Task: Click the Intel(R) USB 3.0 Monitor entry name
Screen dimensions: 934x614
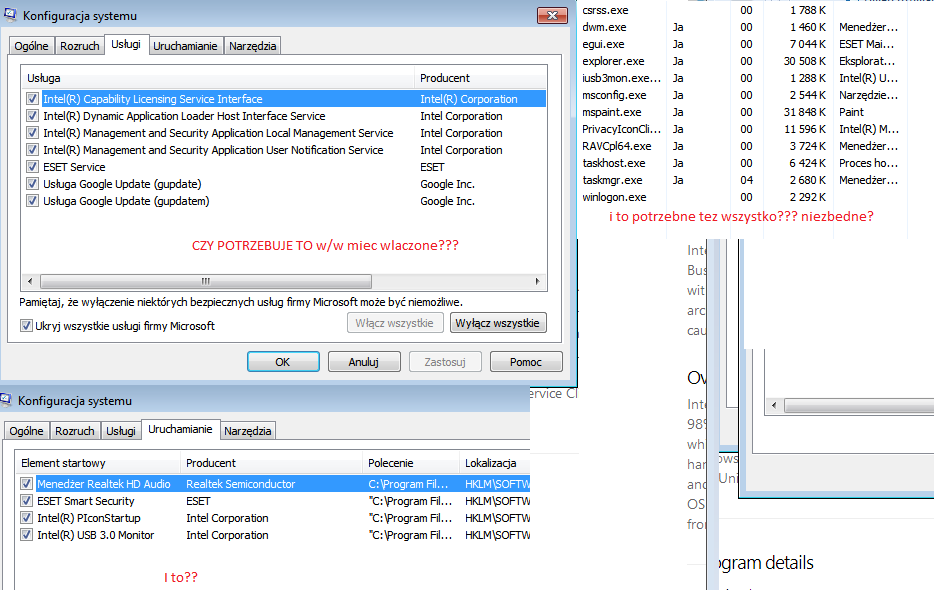Action: click(x=95, y=535)
